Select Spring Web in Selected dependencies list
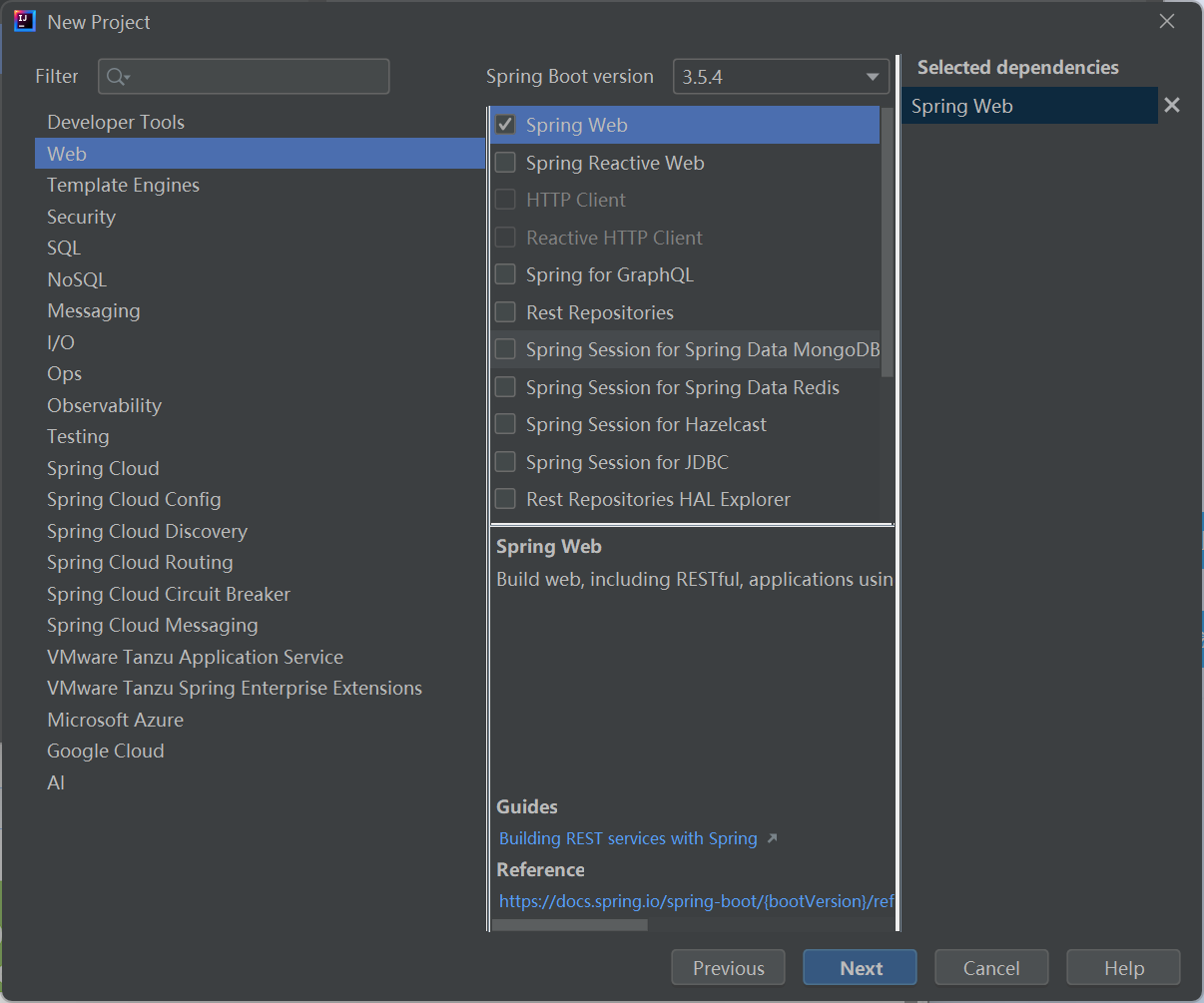The height and width of the screenshot is (1003, 1204). click(x=1029, y=106)
